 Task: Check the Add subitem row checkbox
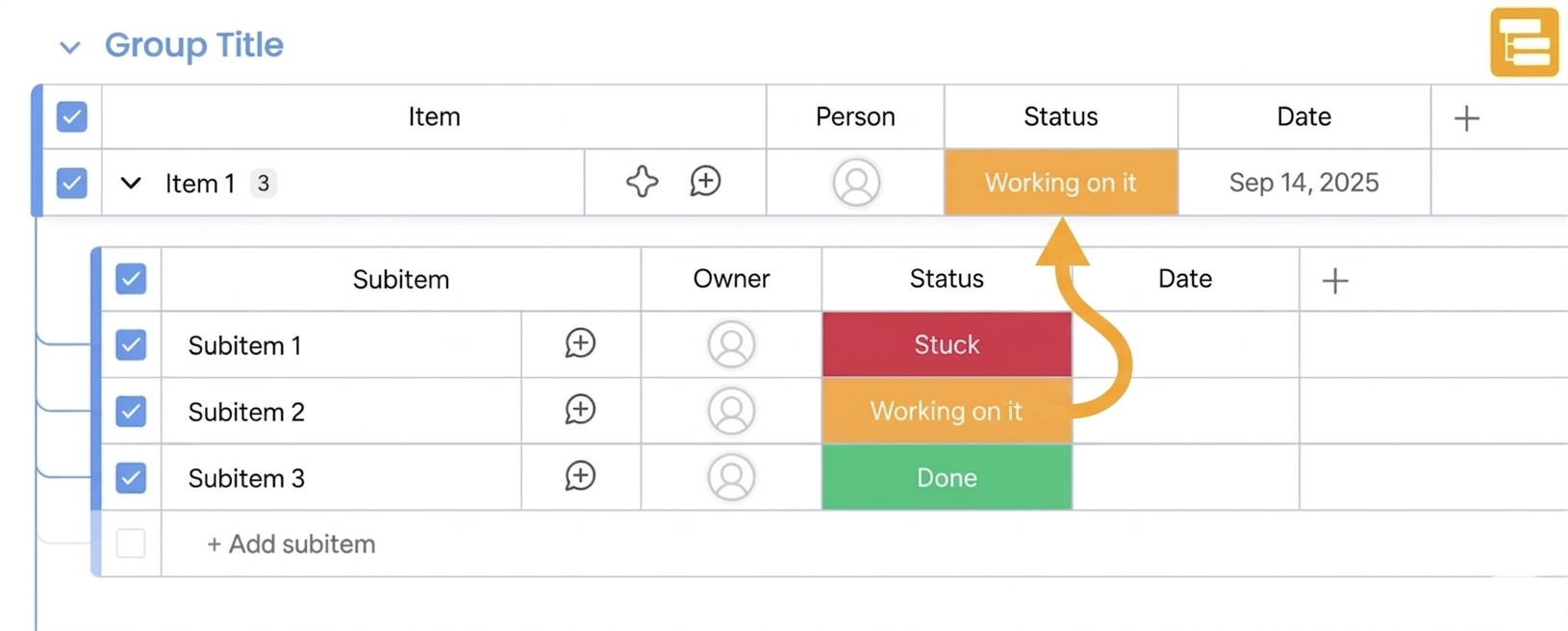[130, 543]
